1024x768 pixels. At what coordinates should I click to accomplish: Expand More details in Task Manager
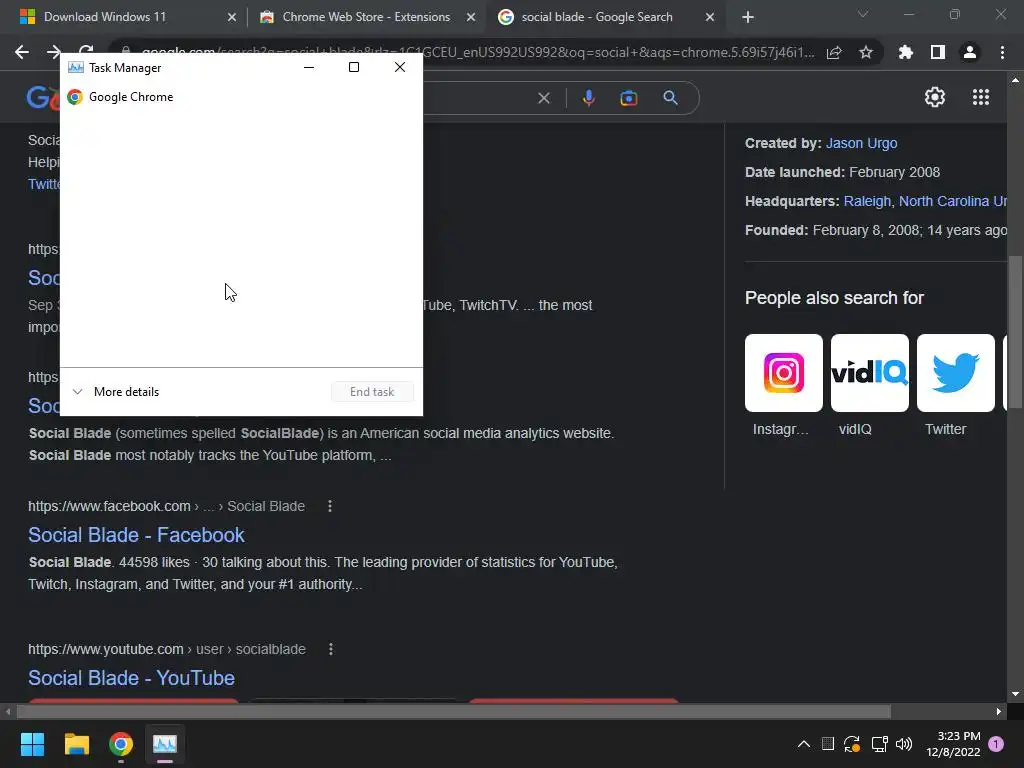pyautogui.click(x=116, y=392)
